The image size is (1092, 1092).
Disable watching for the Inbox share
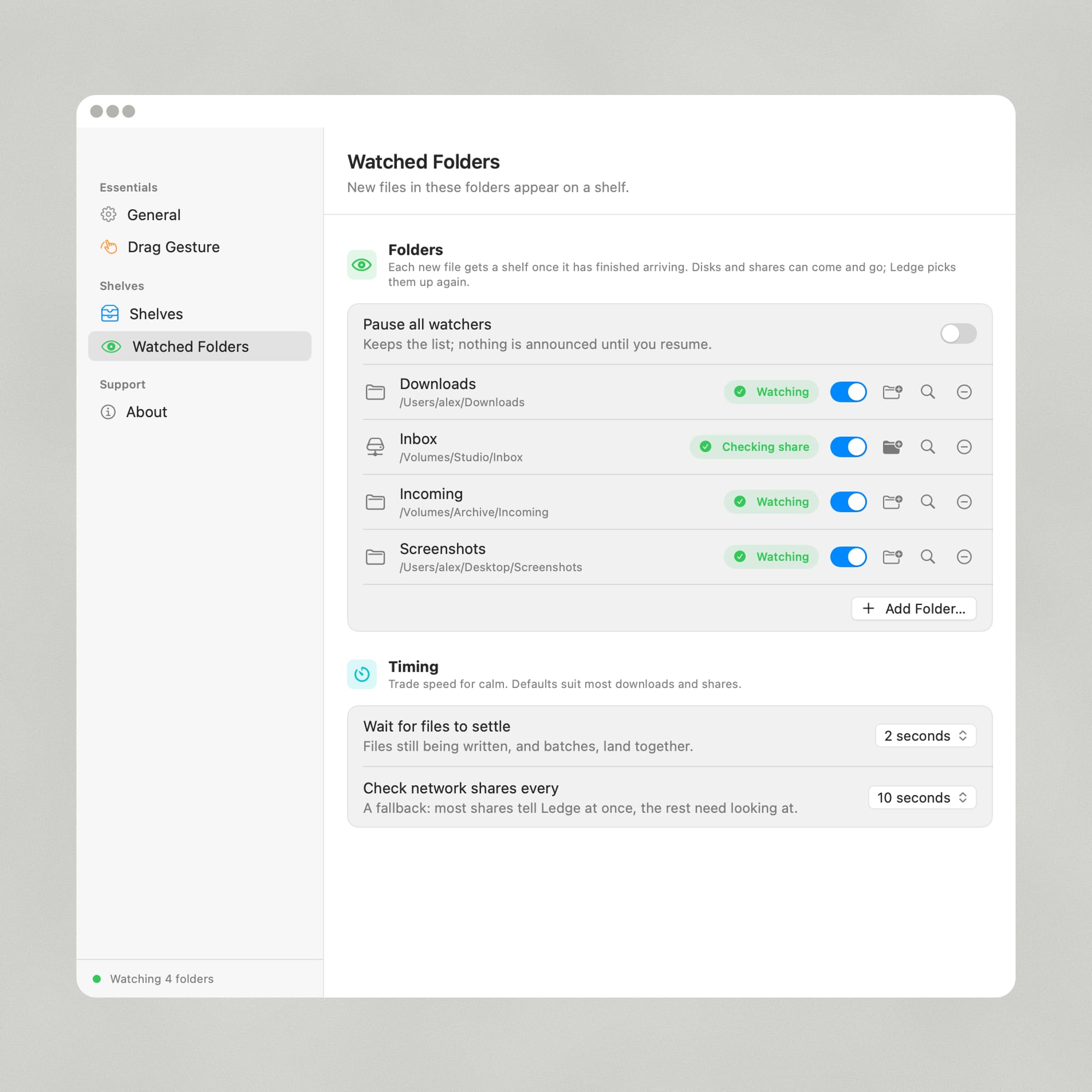pyautogui.click(x=848, y=447)
